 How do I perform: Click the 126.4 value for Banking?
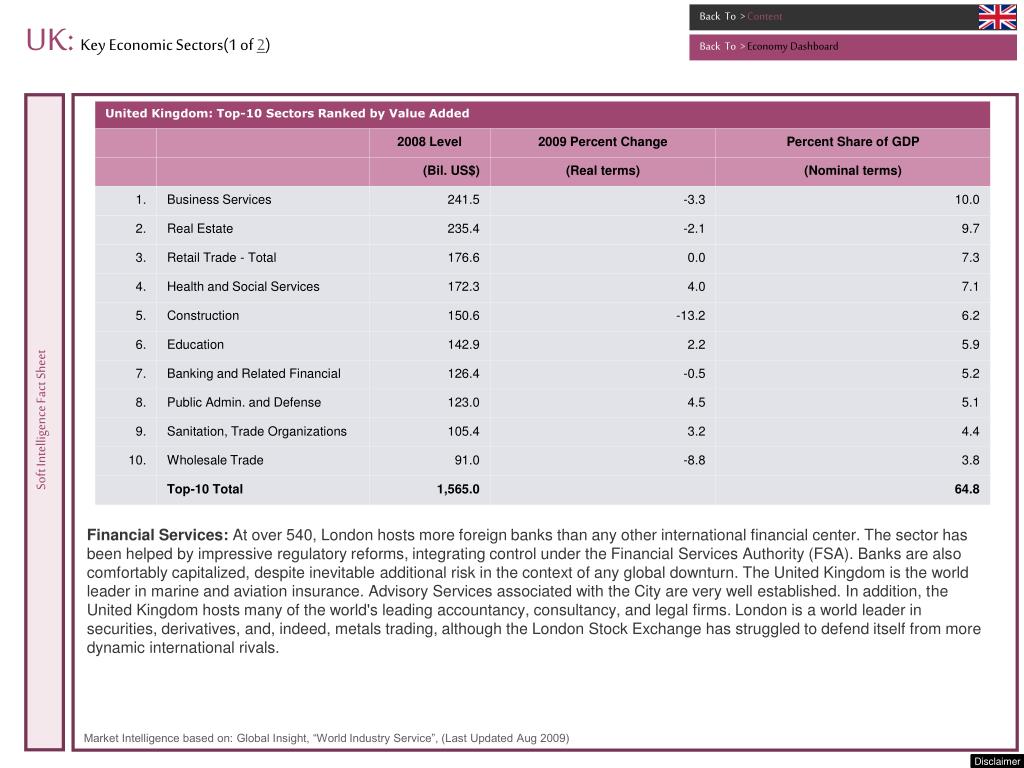coord(464,374)
